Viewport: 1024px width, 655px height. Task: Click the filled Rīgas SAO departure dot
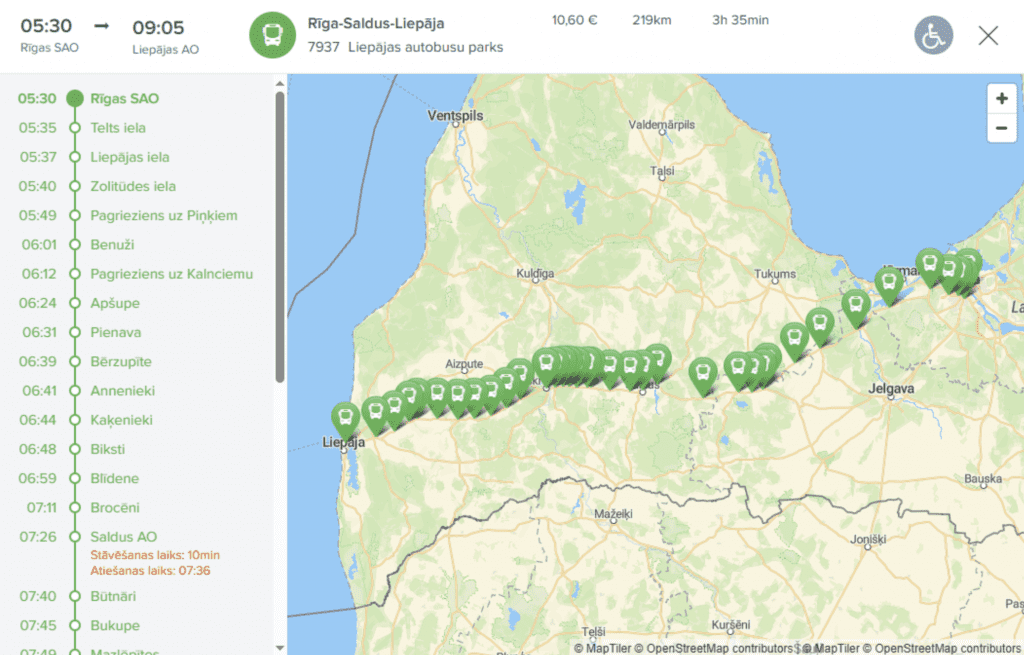pos(75,99)
